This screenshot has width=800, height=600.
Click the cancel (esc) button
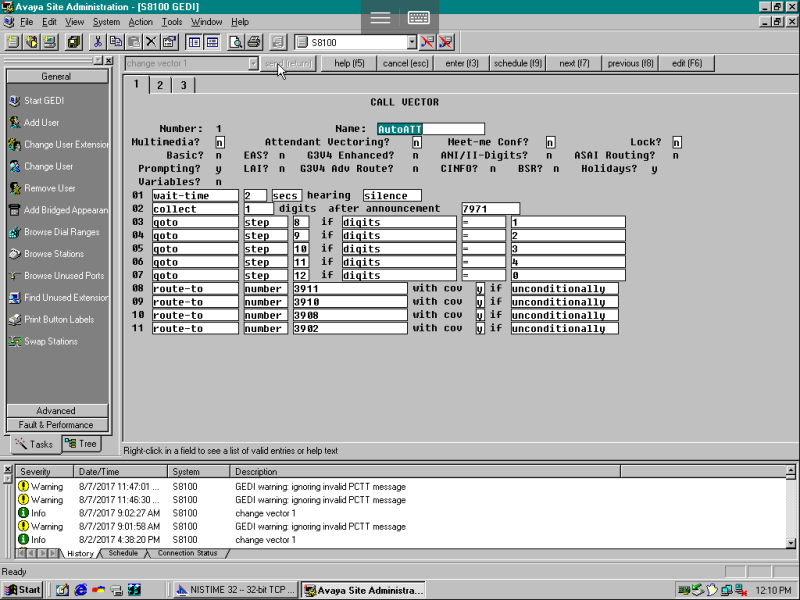click(x=406, y=64)
